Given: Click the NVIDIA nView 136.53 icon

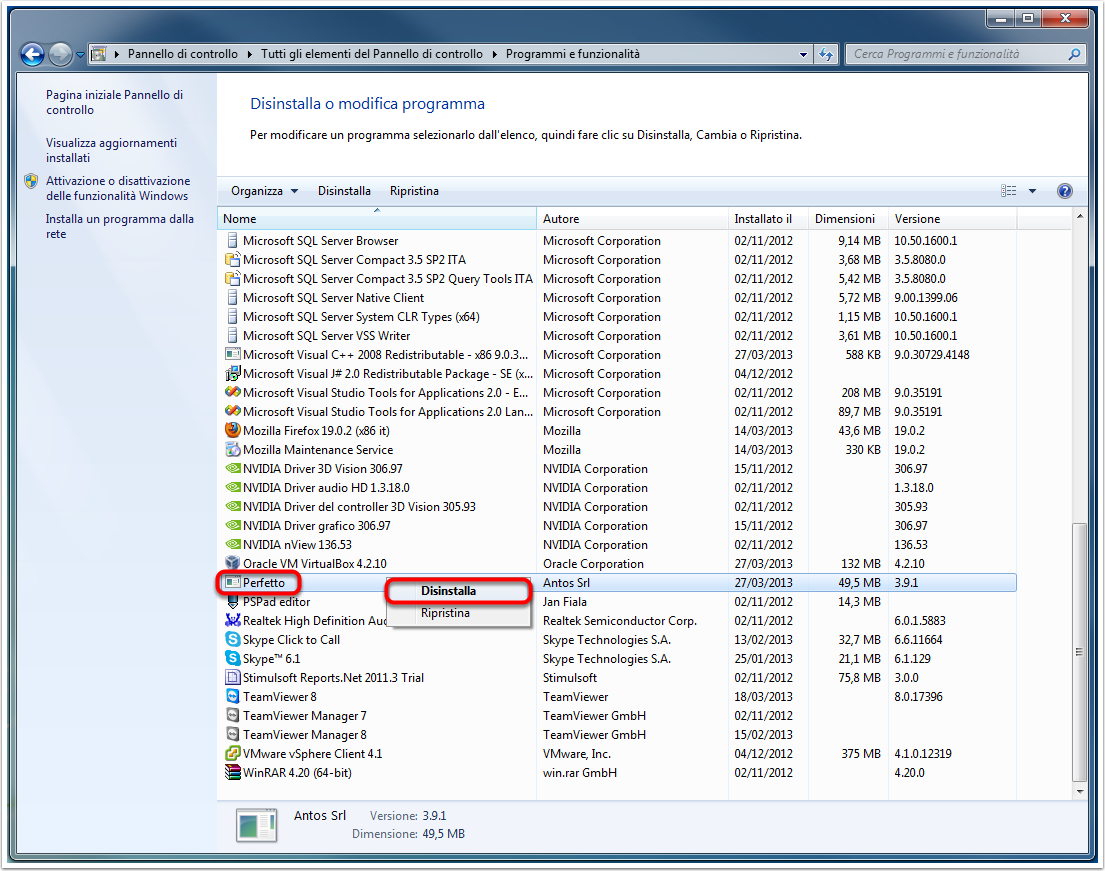Looking at the screenshot, I should [x=233, y=544].
